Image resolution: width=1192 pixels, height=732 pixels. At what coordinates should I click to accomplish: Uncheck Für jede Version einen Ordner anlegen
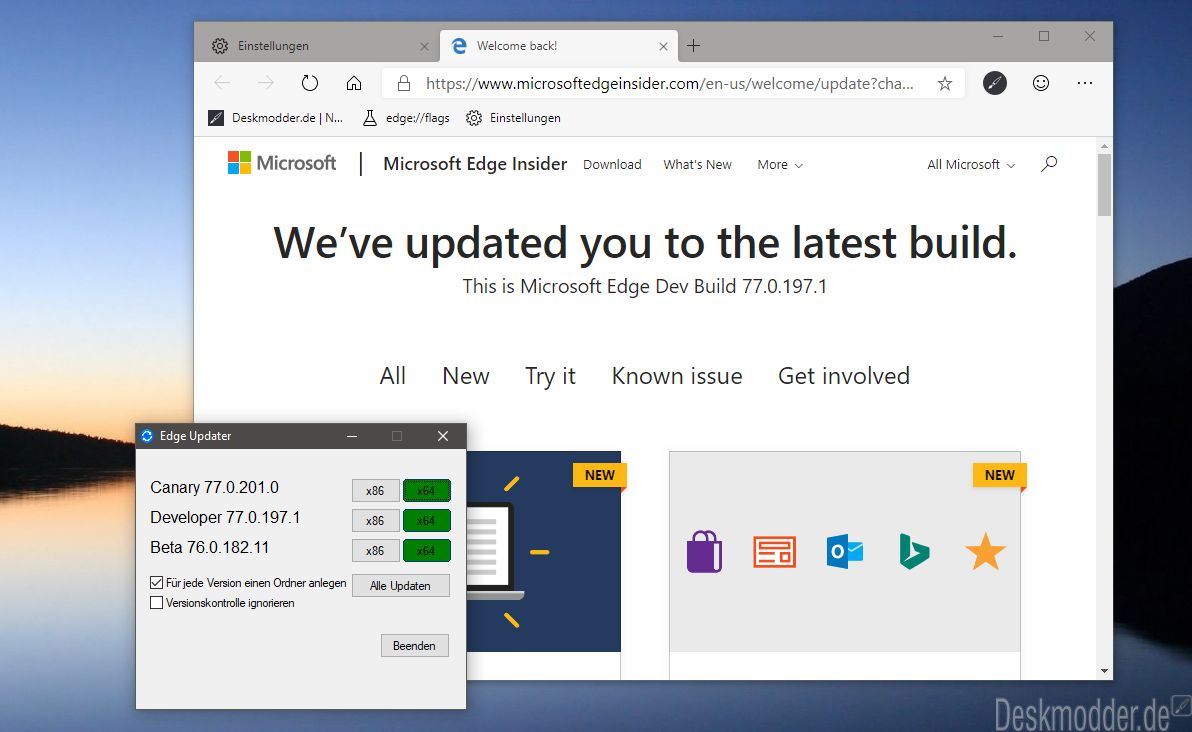(x=157, y=583)
